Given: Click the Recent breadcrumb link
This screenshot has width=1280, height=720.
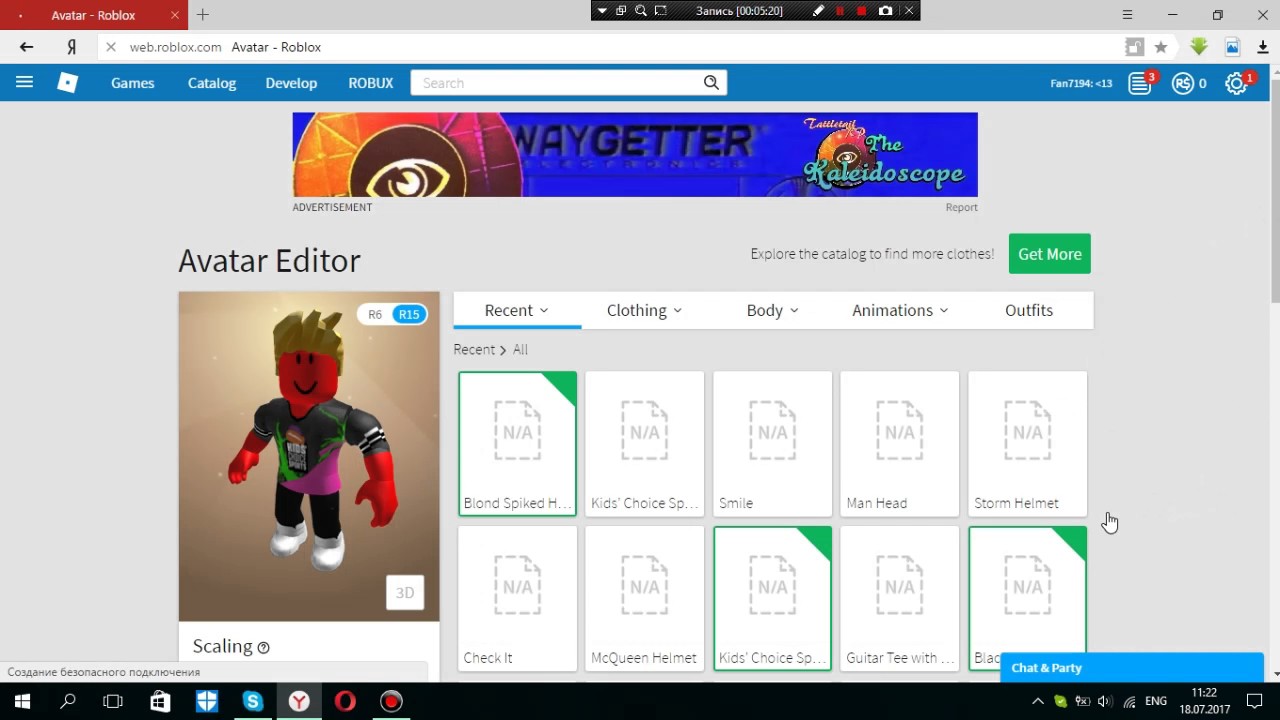Looking at the screenshot, I should [474, 349].
